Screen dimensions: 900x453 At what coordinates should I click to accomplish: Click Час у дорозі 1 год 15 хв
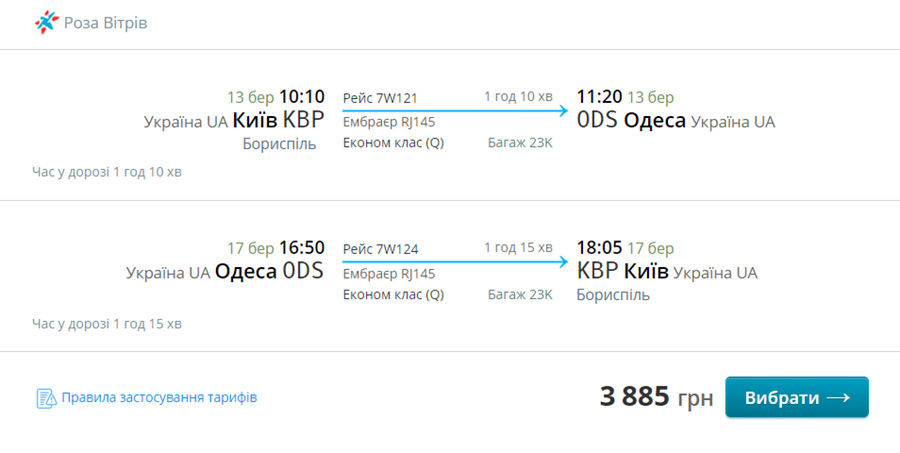click(107, 324)
